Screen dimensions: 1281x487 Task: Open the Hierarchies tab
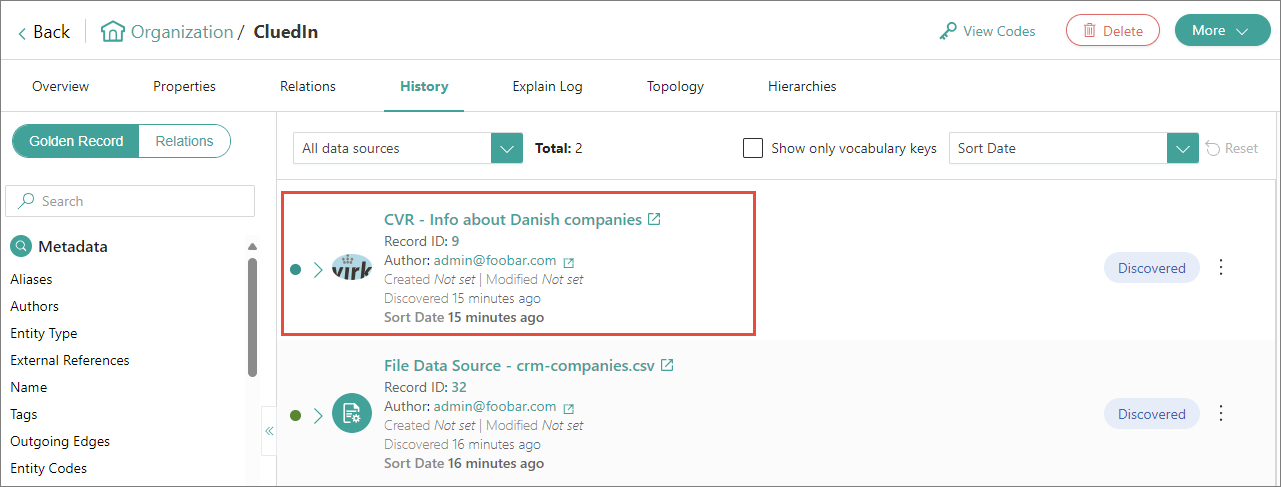click(802, 86)
